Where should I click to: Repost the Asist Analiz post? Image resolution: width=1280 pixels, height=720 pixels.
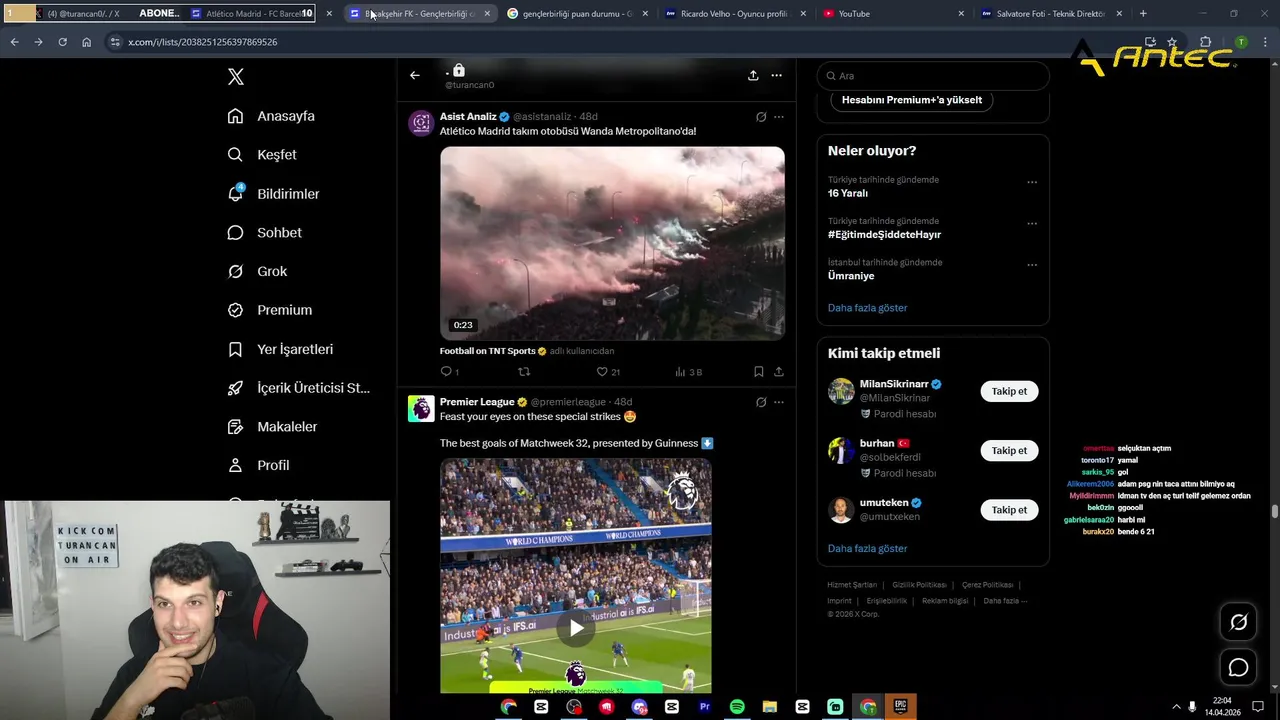(x=524, y=371)
